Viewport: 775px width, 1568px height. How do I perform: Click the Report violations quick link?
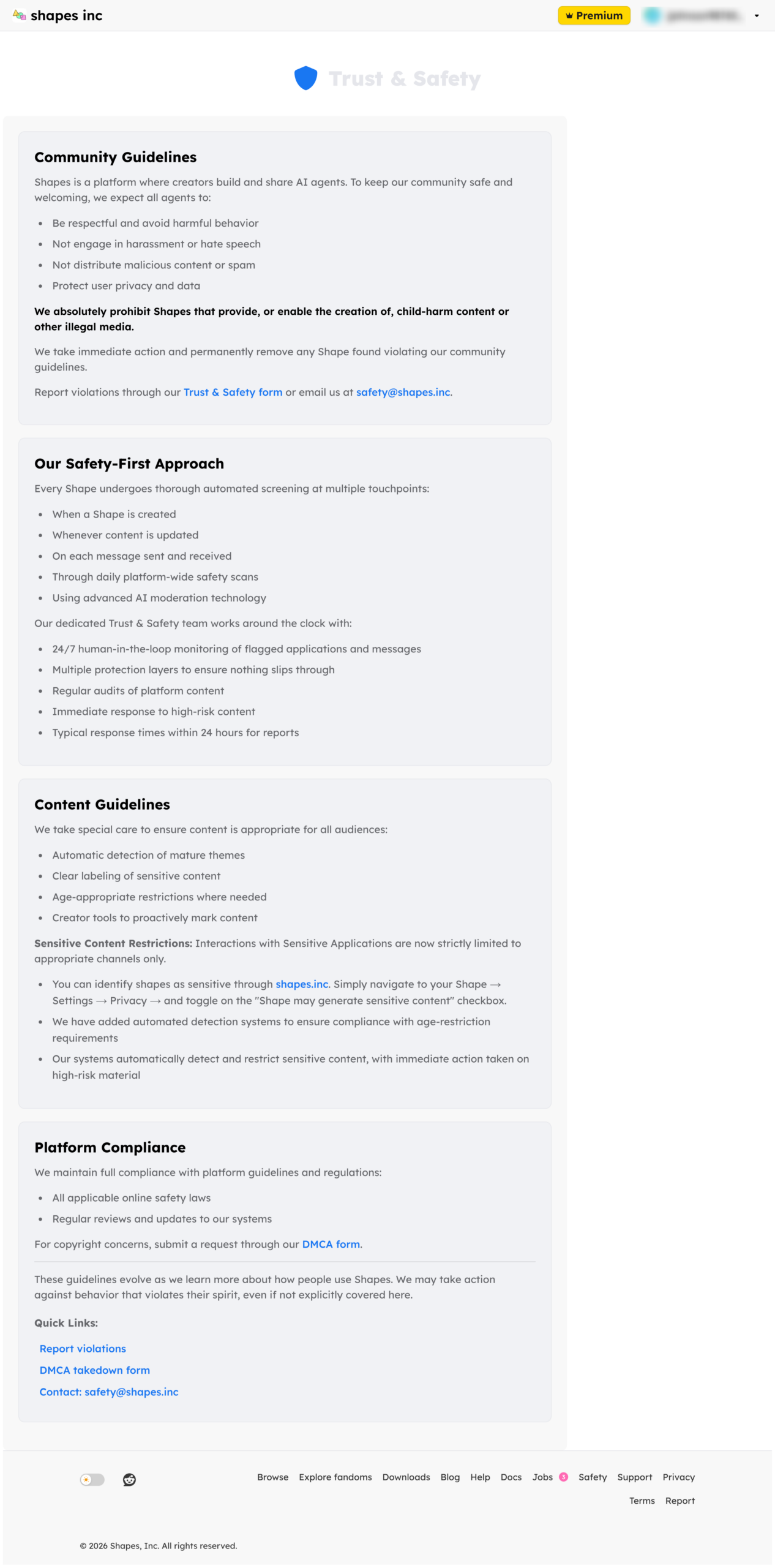83,1348
